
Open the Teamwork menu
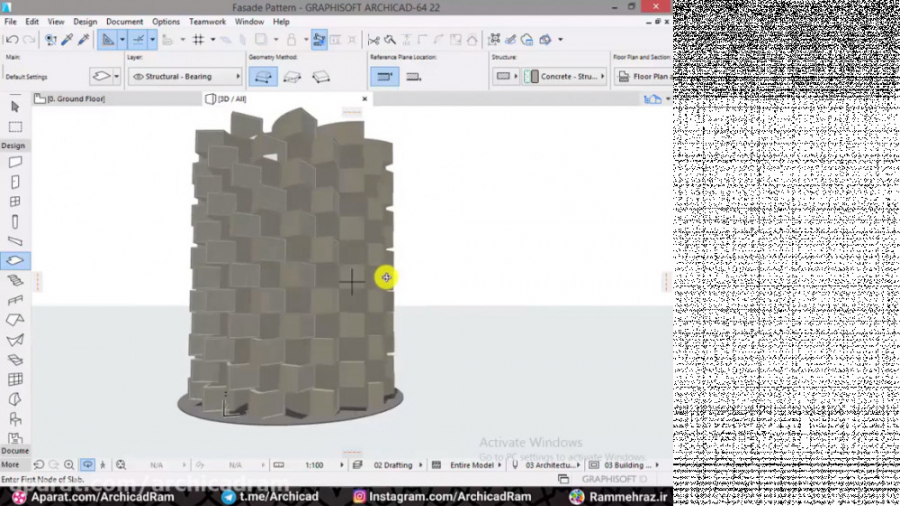pos(207,21)
